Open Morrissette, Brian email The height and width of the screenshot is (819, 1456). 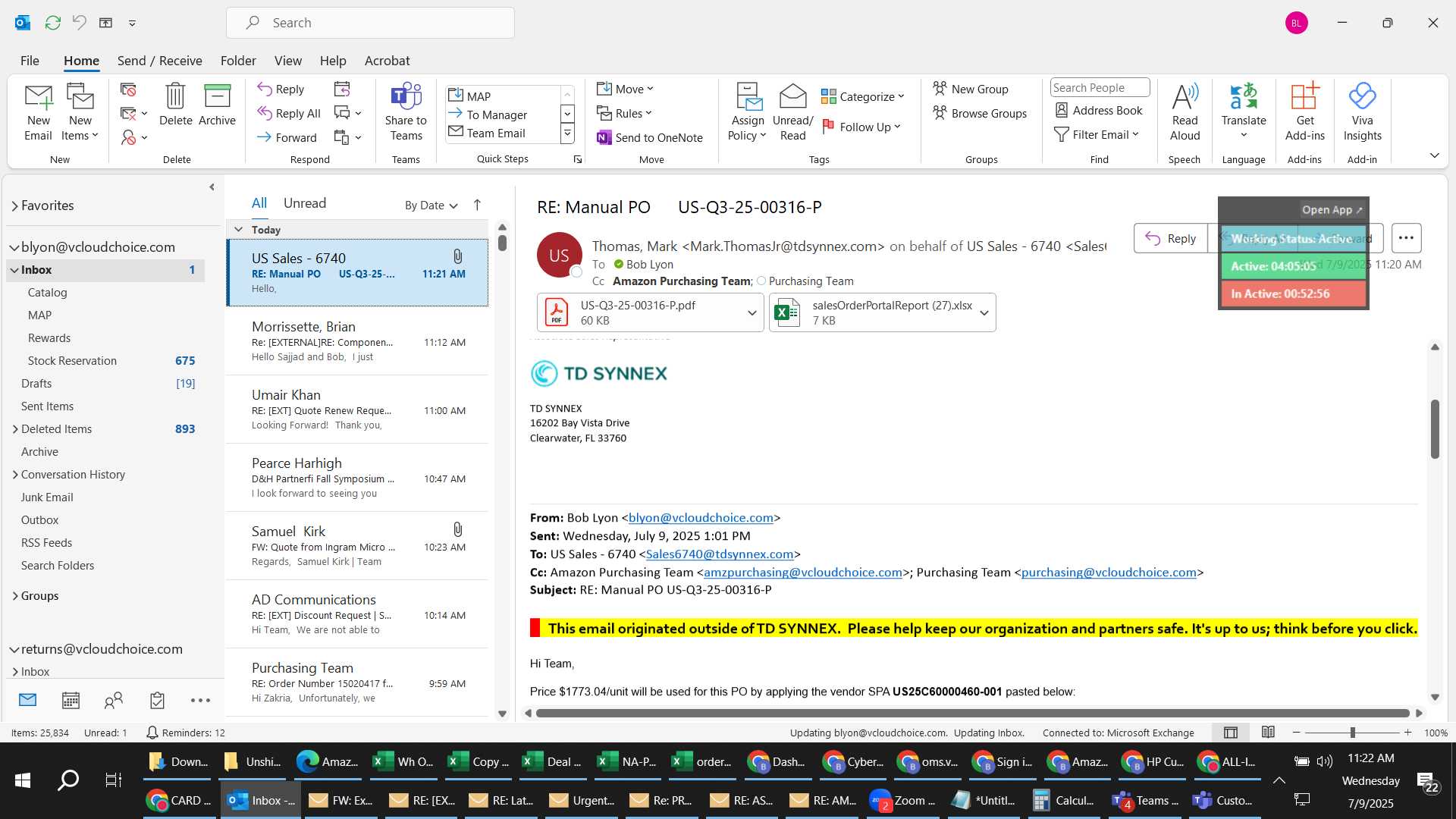click(357, 341)
